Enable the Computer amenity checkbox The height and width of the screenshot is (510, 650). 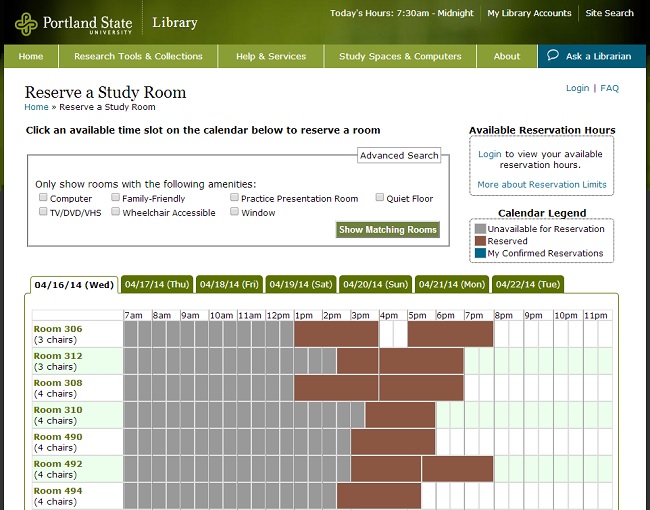43,198
